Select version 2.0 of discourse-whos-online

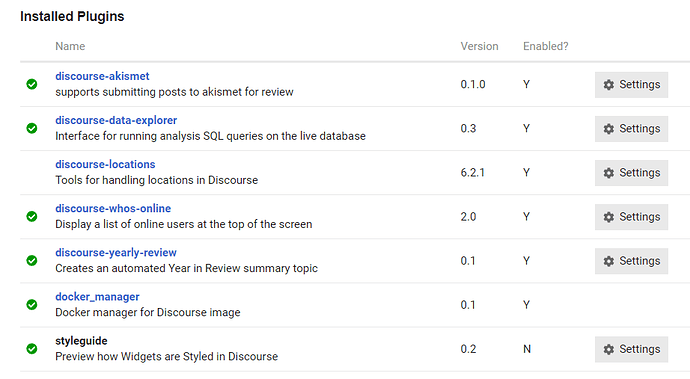click(x=468, y=217)
